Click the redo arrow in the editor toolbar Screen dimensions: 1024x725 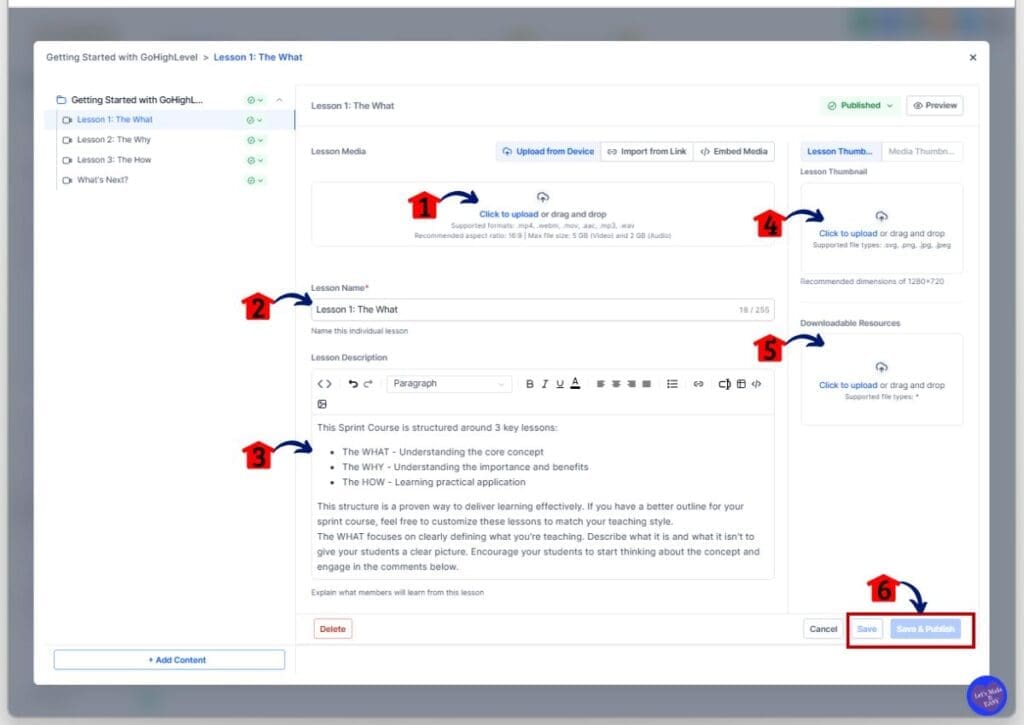pos(366,383)
